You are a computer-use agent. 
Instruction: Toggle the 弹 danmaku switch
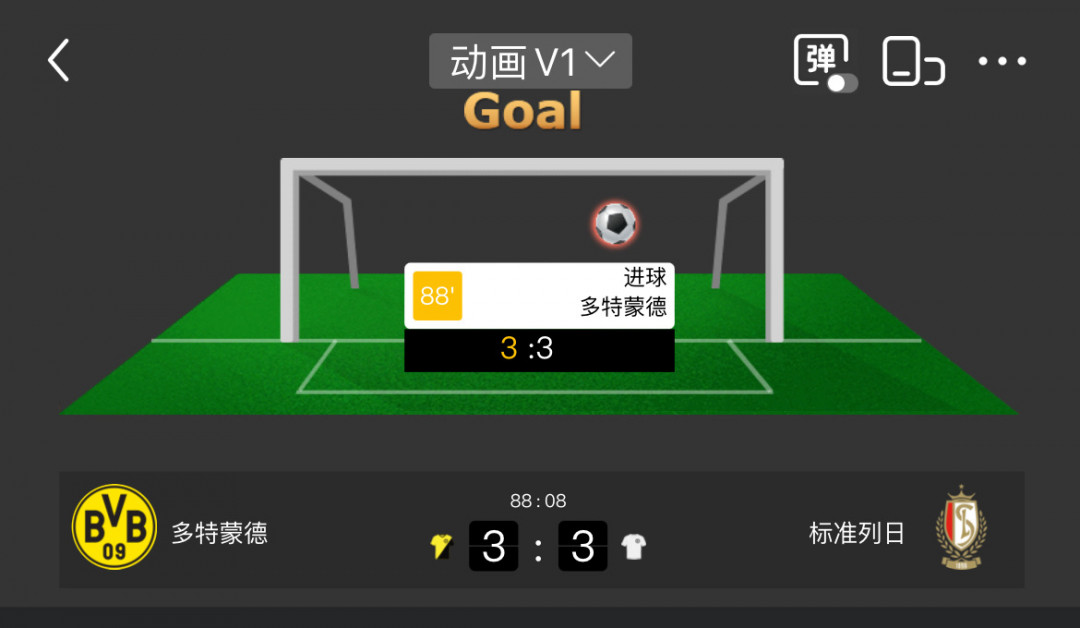click(825, 63)
